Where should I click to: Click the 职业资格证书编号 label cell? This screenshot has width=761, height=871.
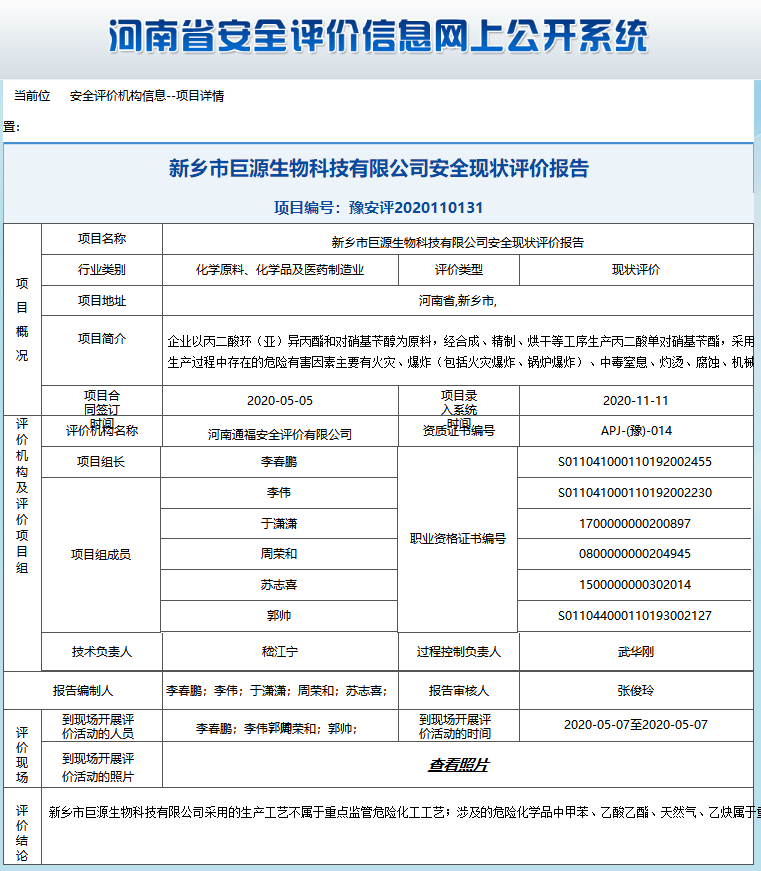458,539
